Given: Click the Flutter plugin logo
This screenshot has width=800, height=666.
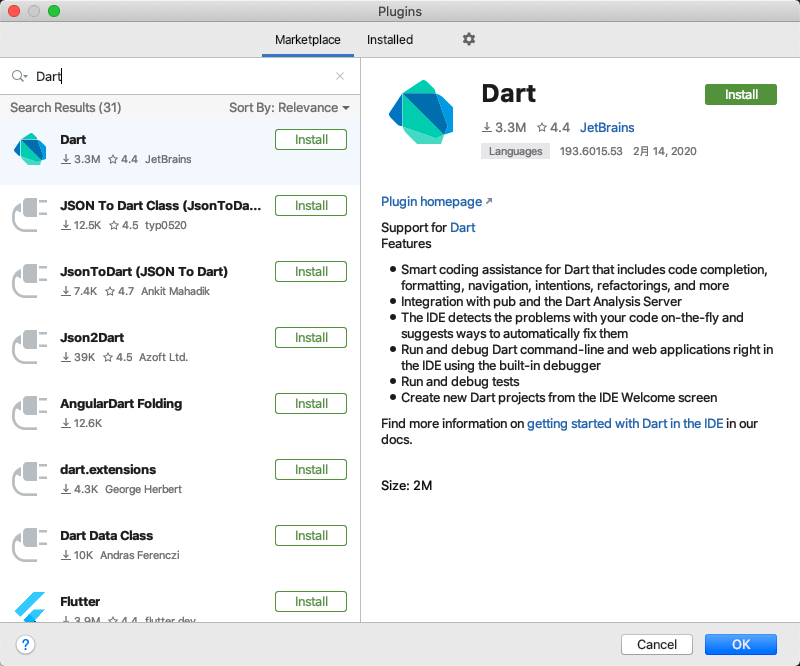Looking at the screenshot, I should [x=30, y=607].
